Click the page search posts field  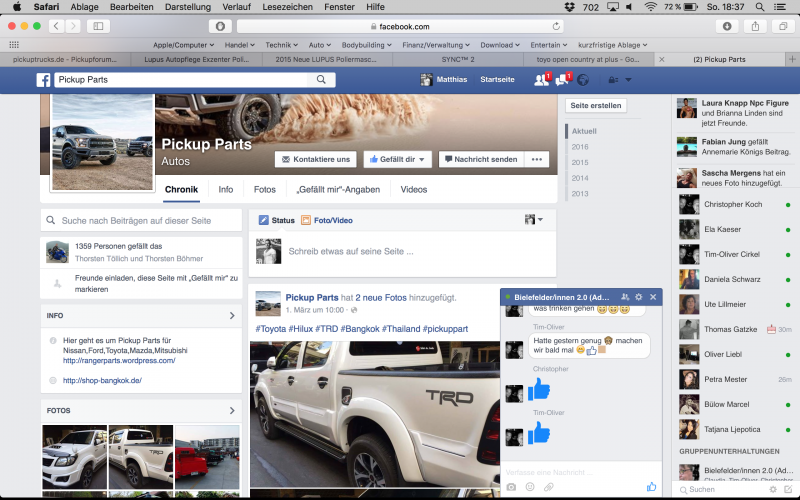[x=141, y=220]
